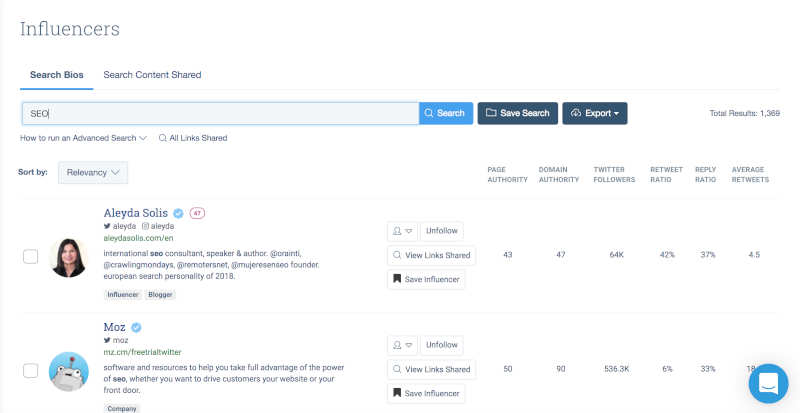Select the Moz row checkbox

click(31, 371)
